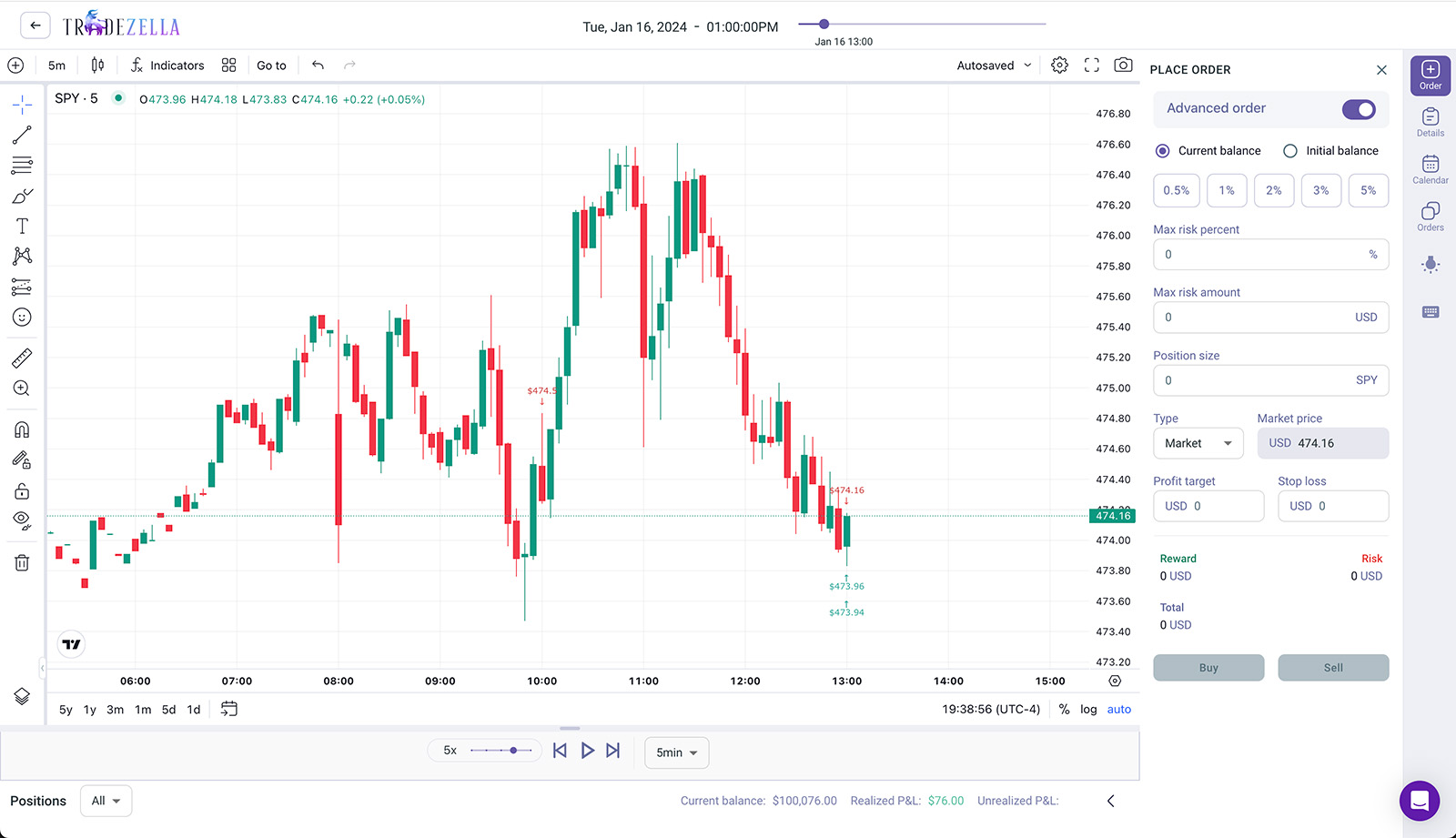The image size is (1456, 838).
Task: Open Go to date menu
Action: [271, 66]
